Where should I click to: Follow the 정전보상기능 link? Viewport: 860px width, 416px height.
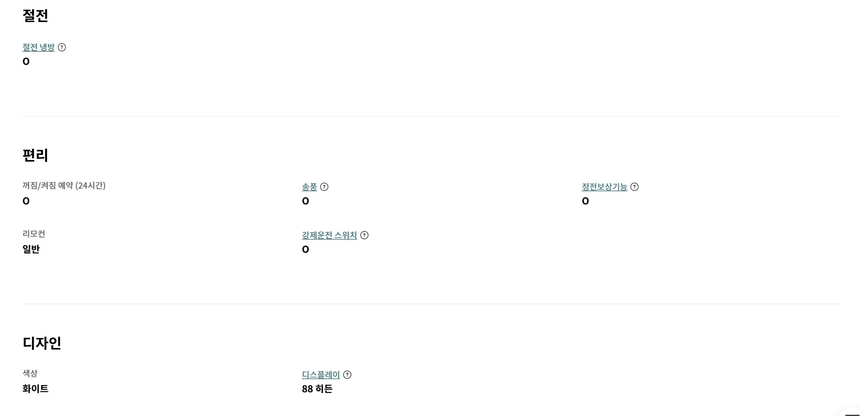(604, 187)
